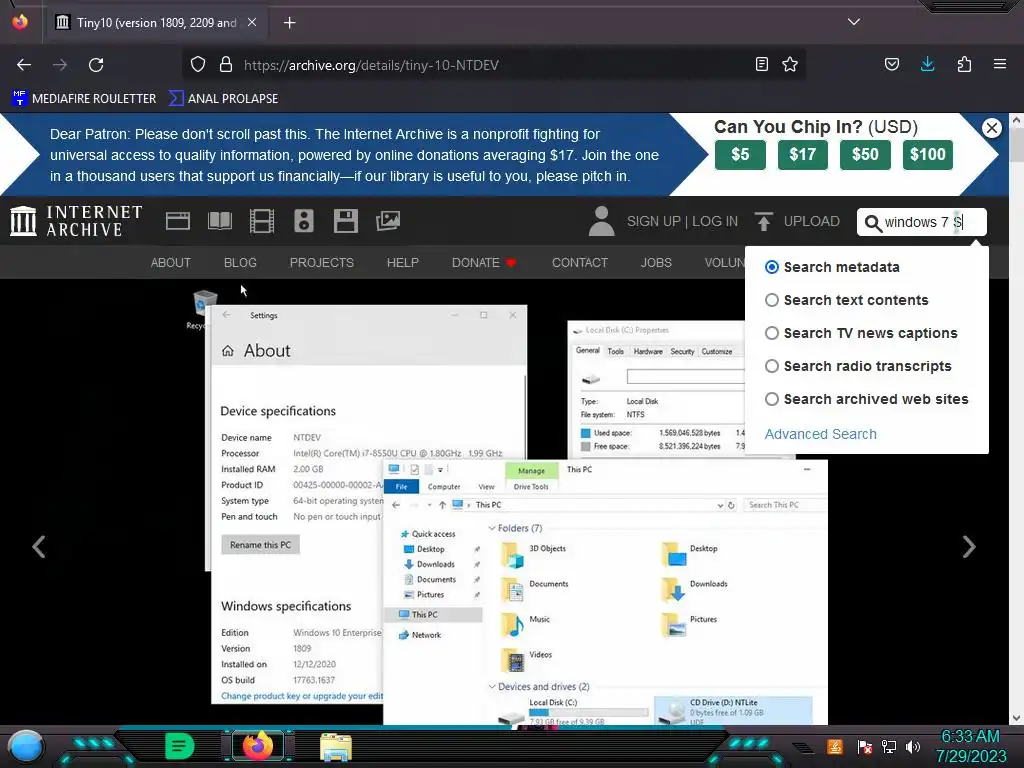Viewport: 1024px width, 768px height.
Task: Open tracking protection shield icon
Action: (x=198, y=64)
